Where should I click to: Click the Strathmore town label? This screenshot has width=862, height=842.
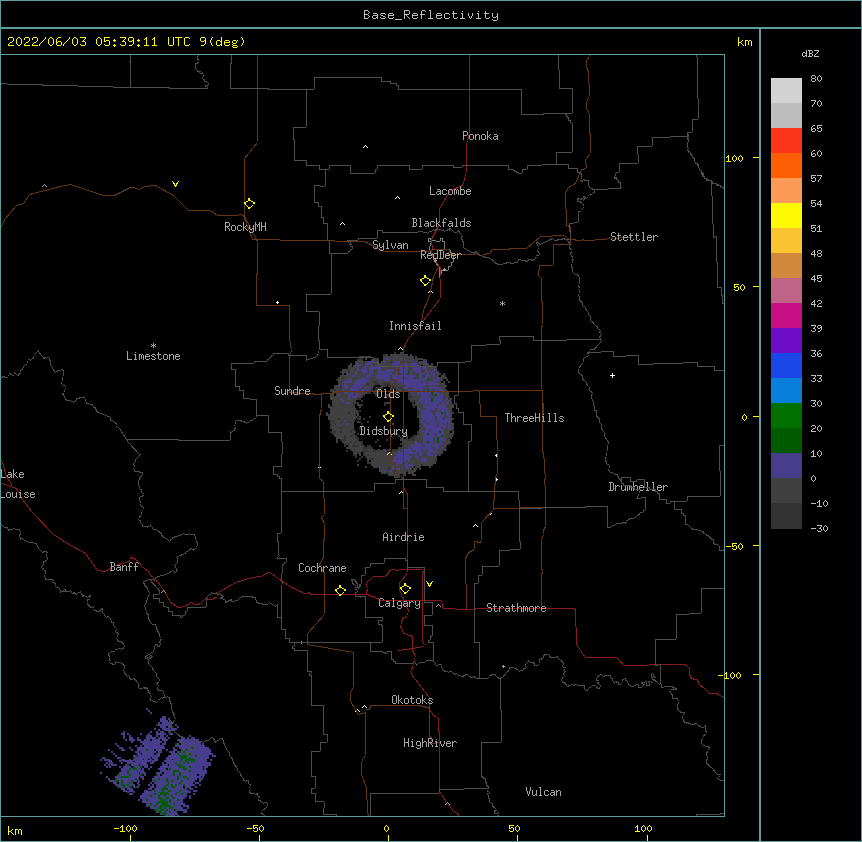pyautogui.click(x=516, y=608)
